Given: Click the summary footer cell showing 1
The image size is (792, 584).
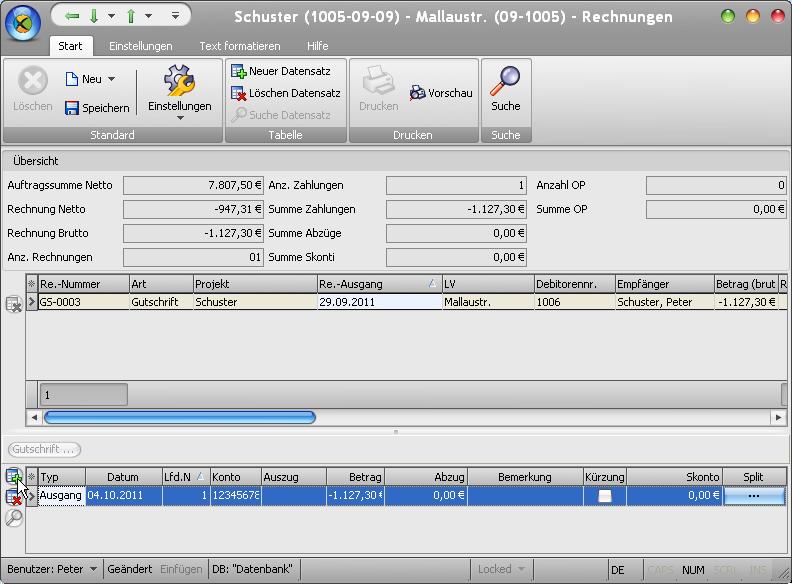Looking at the screenshot, I should coord(83,395).
